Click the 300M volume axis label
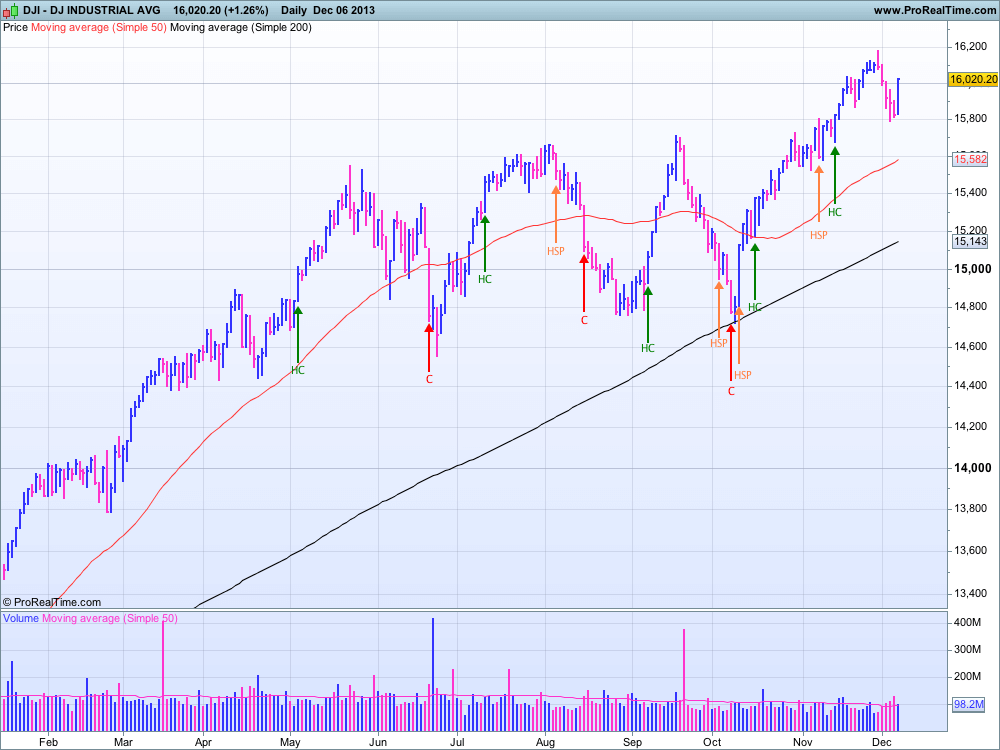The height and width of the screenshot is (750, 1000). pyautogui.click(x=967, y=649)
